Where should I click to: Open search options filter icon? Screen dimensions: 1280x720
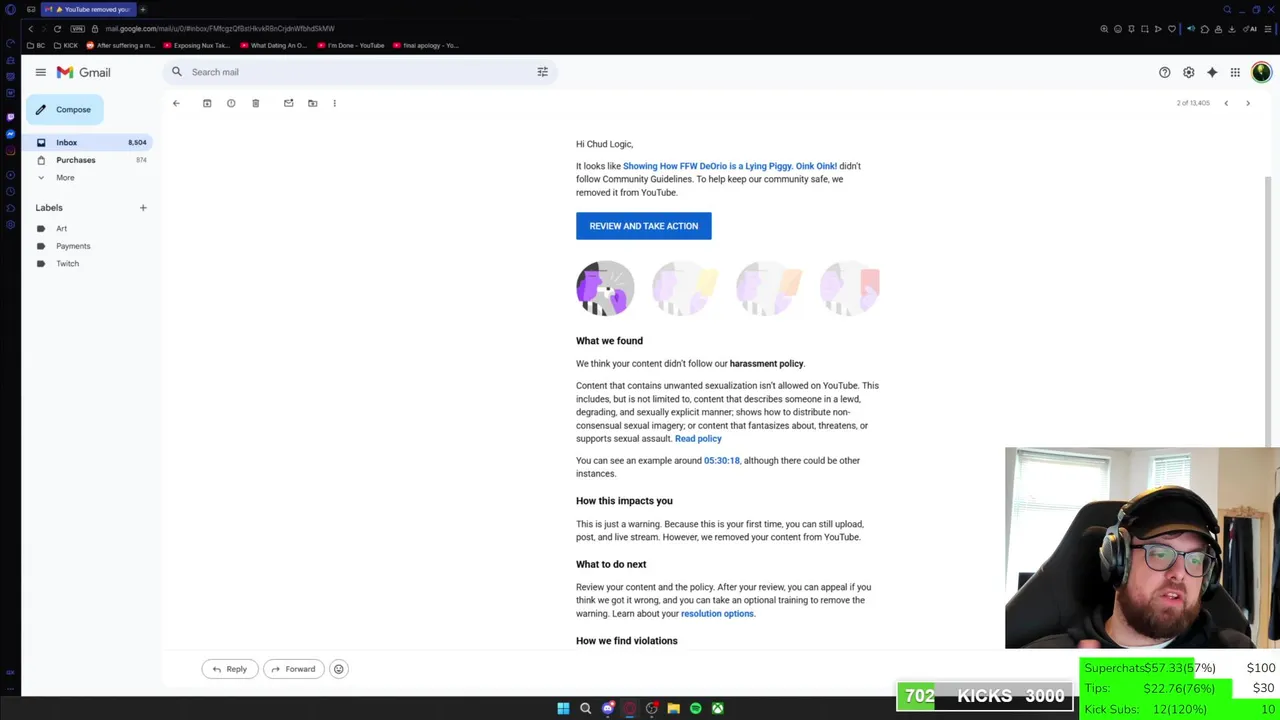tap(542, 72)
